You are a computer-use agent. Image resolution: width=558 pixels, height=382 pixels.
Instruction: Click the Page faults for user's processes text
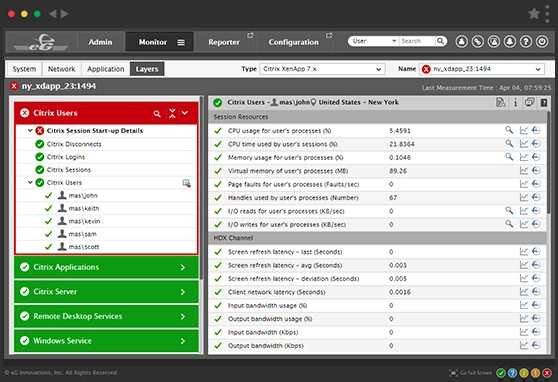[x=293, y=184]
